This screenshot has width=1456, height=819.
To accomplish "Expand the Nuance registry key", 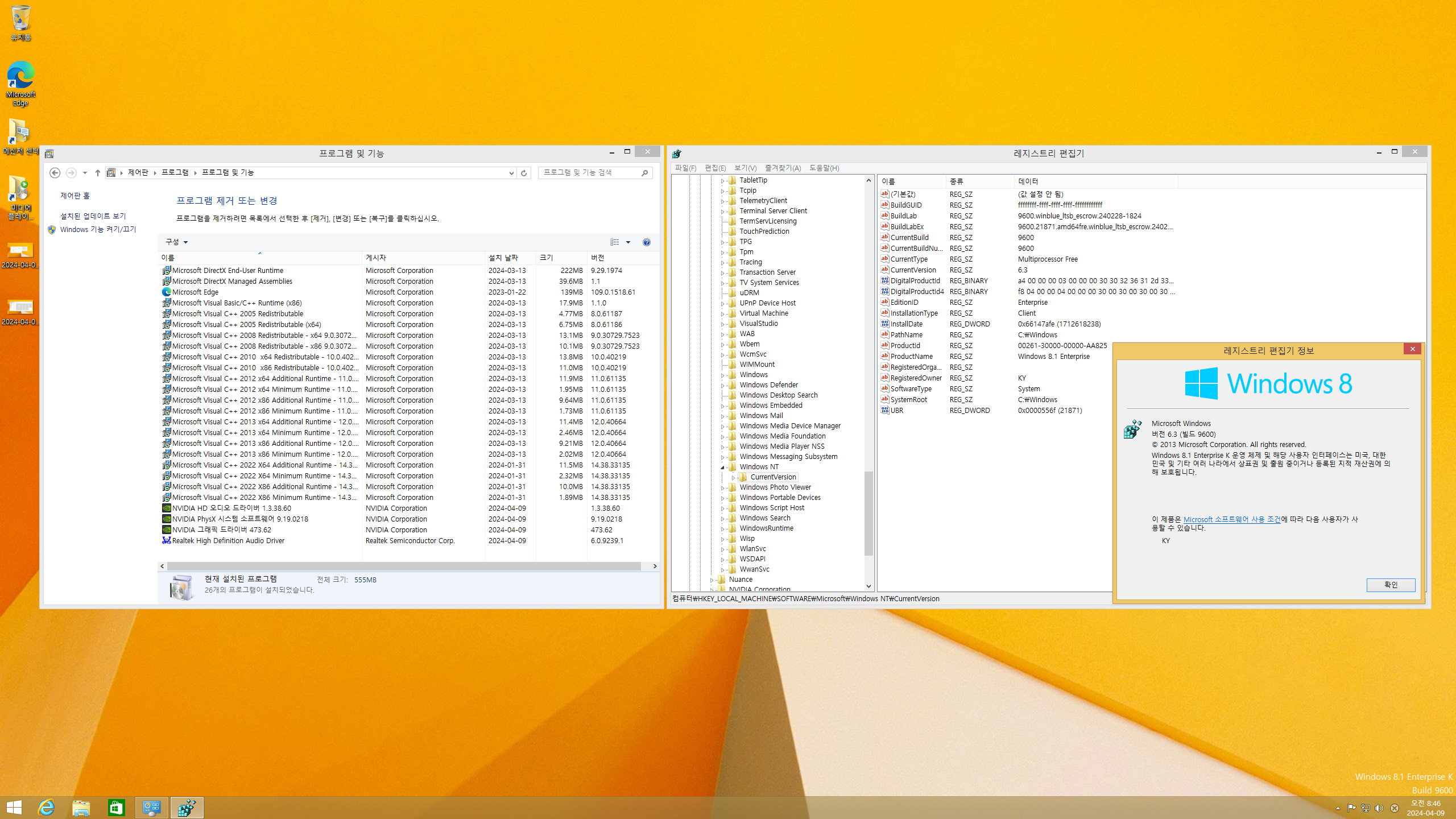I will pos(712,580).
